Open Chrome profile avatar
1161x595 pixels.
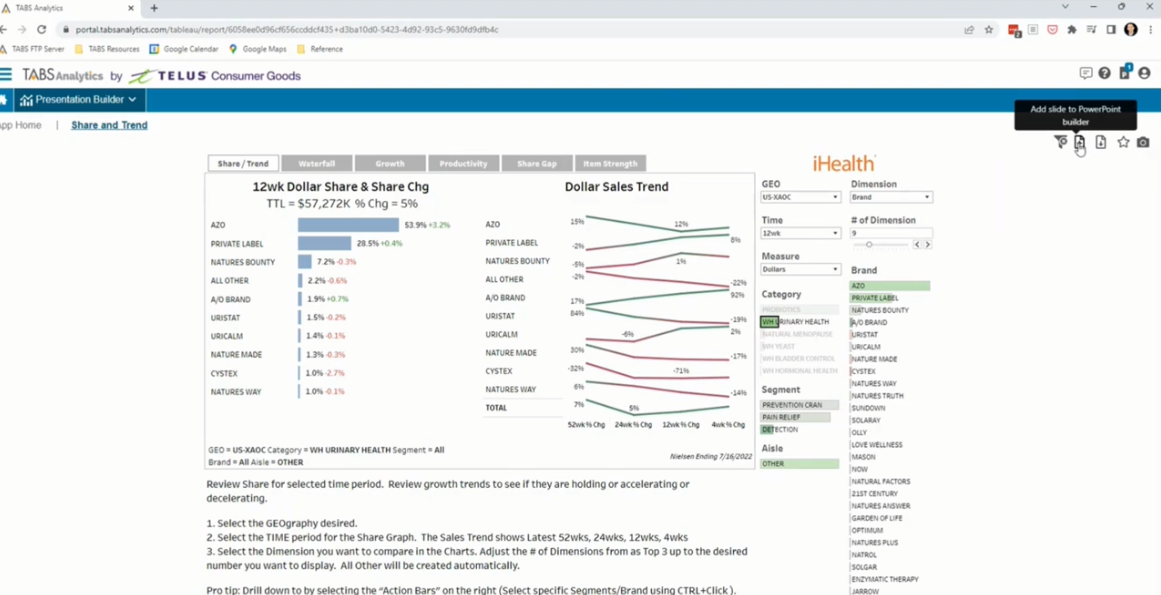[1131, 30]
